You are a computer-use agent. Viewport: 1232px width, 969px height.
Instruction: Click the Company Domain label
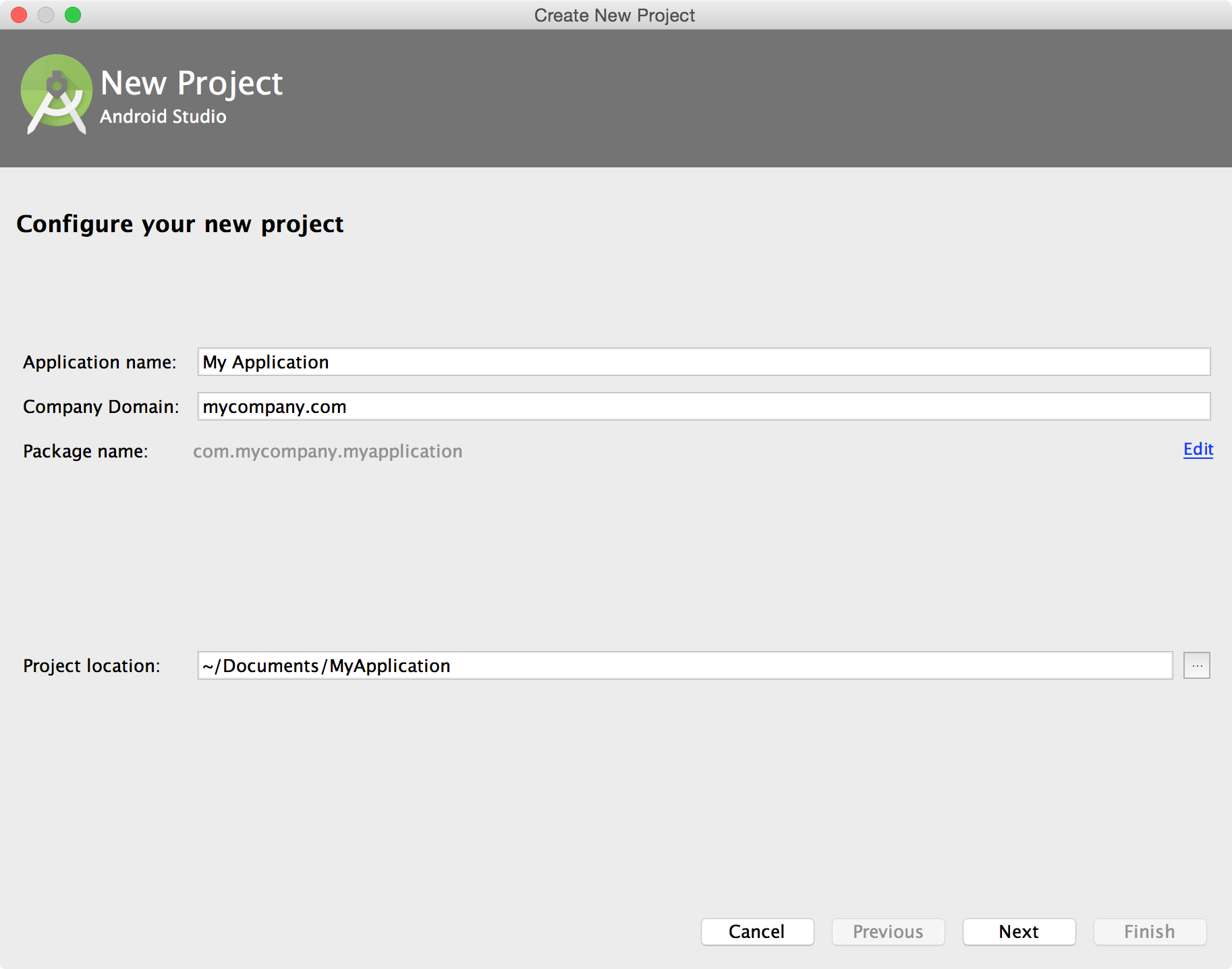point(101,407)
